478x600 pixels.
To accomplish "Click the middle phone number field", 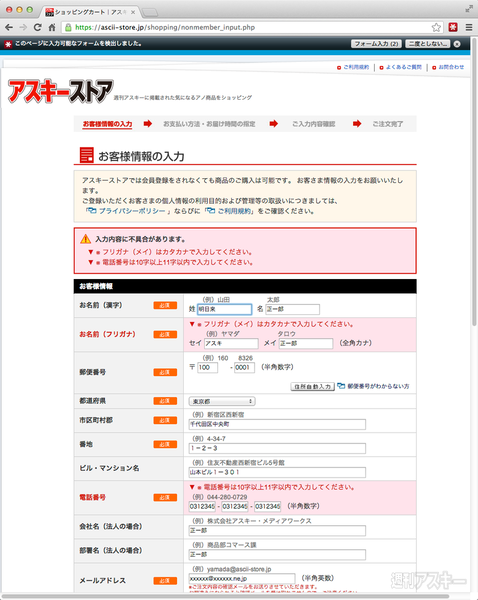I will 235,506.
